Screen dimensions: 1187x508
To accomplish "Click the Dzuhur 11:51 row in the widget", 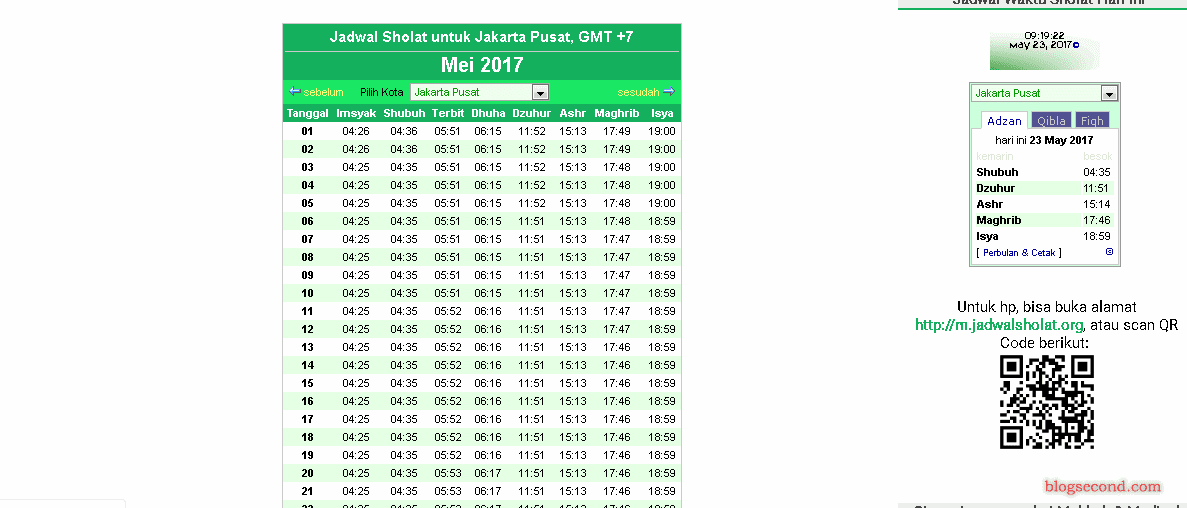I will click(x=1044, y=188).
